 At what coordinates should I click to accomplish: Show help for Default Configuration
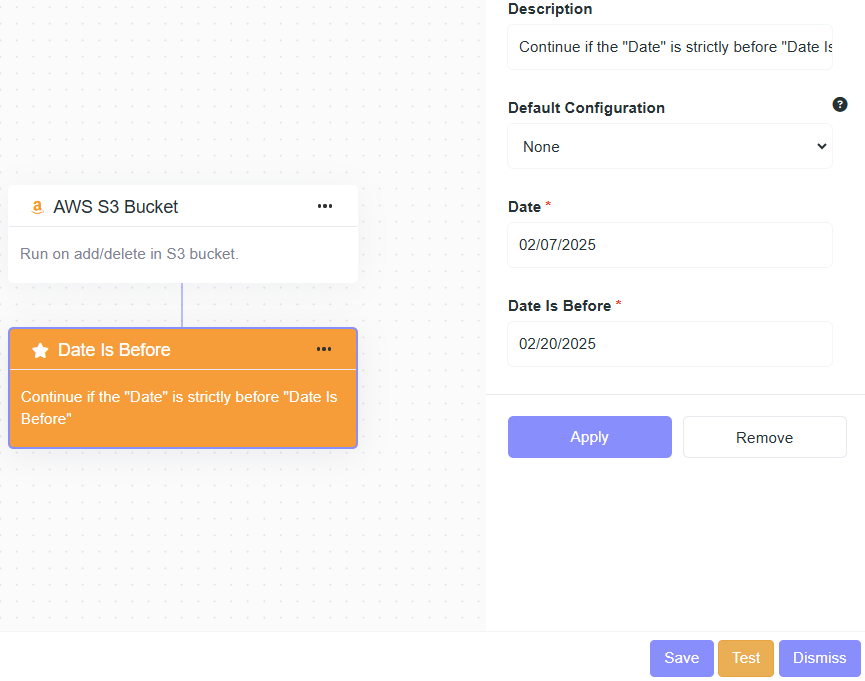point(840,105)
